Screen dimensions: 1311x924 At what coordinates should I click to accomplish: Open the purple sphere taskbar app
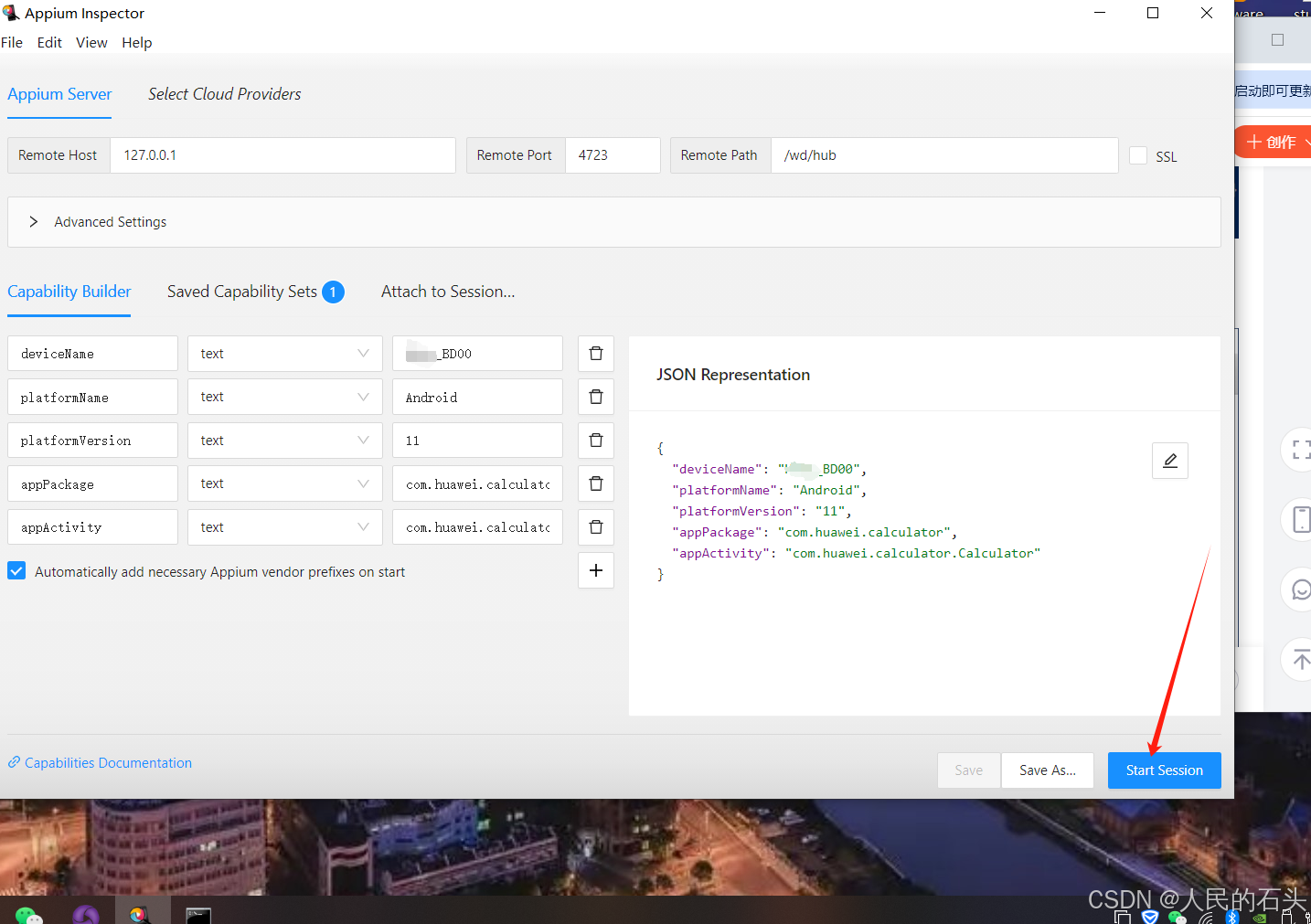[86, 914]
